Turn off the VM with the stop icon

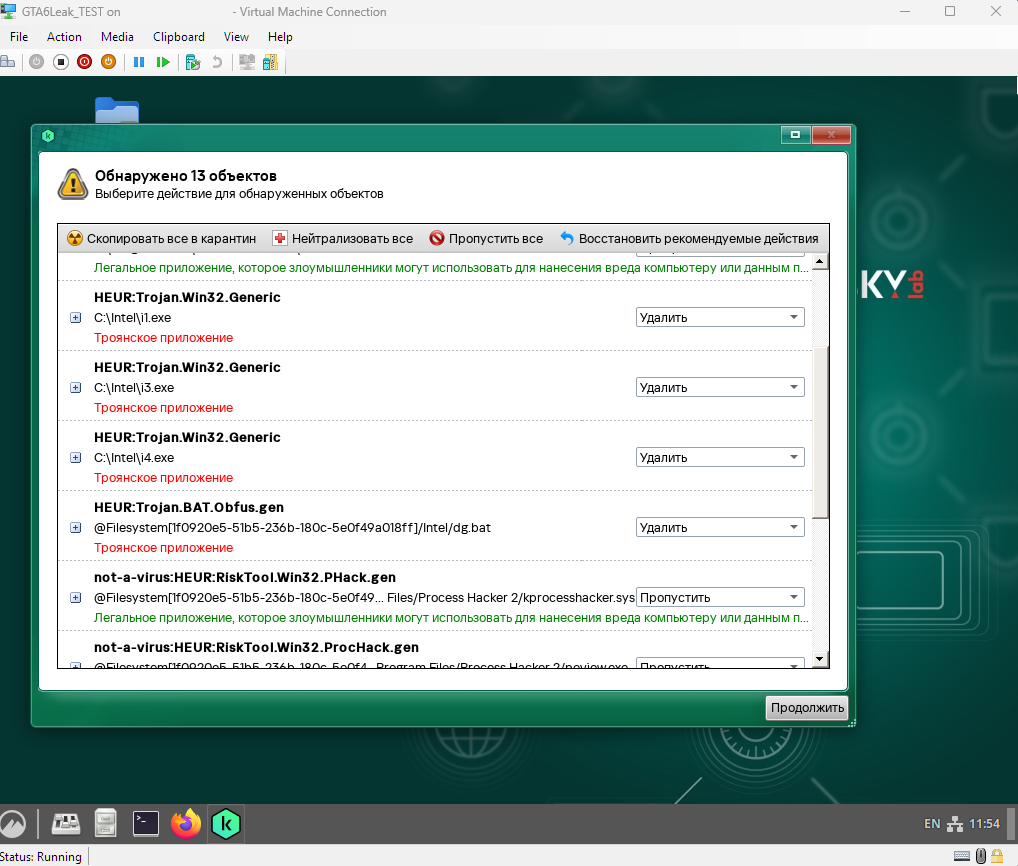coord(60,62)
